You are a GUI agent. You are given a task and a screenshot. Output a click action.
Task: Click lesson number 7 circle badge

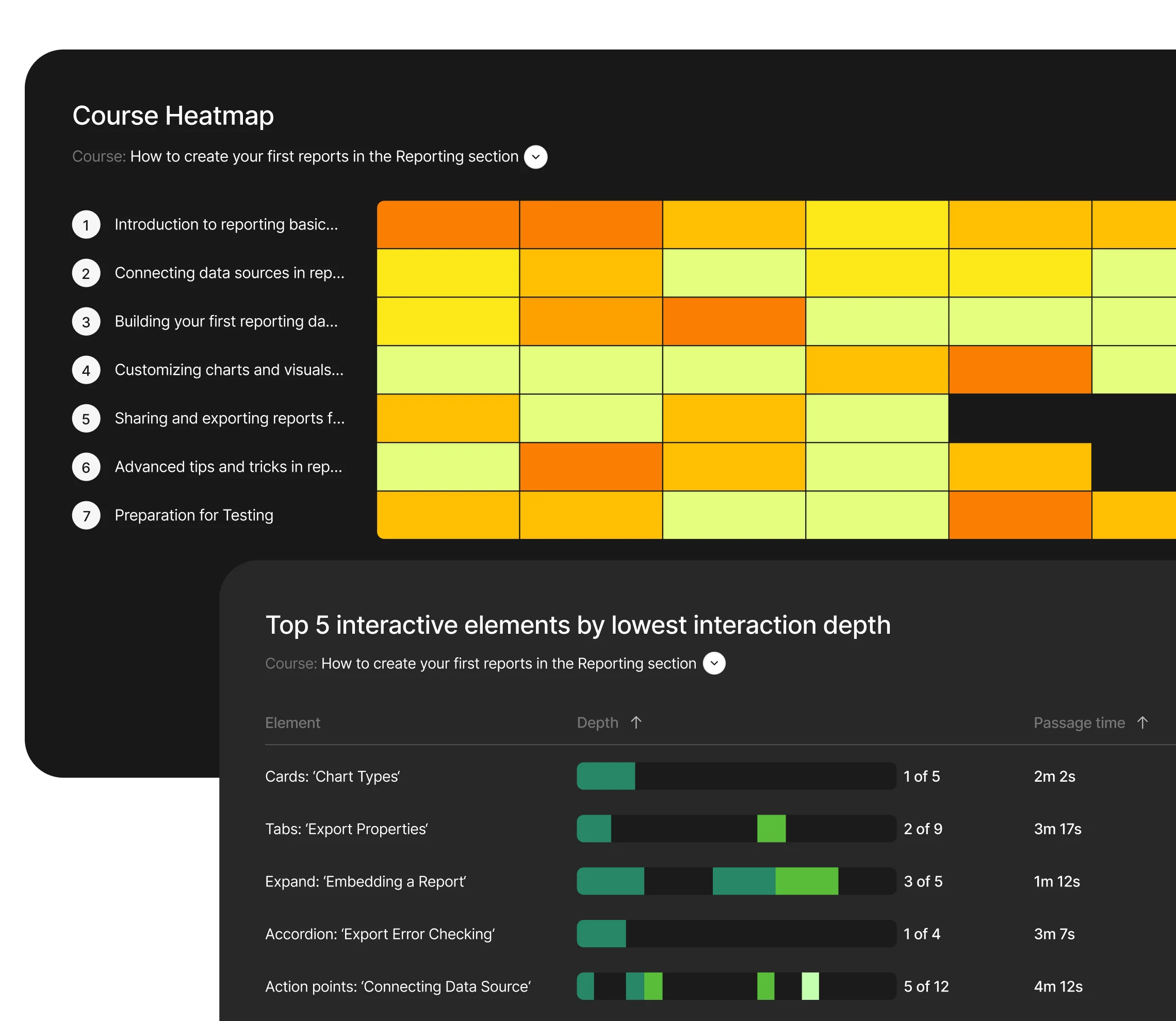click(86, 516)
